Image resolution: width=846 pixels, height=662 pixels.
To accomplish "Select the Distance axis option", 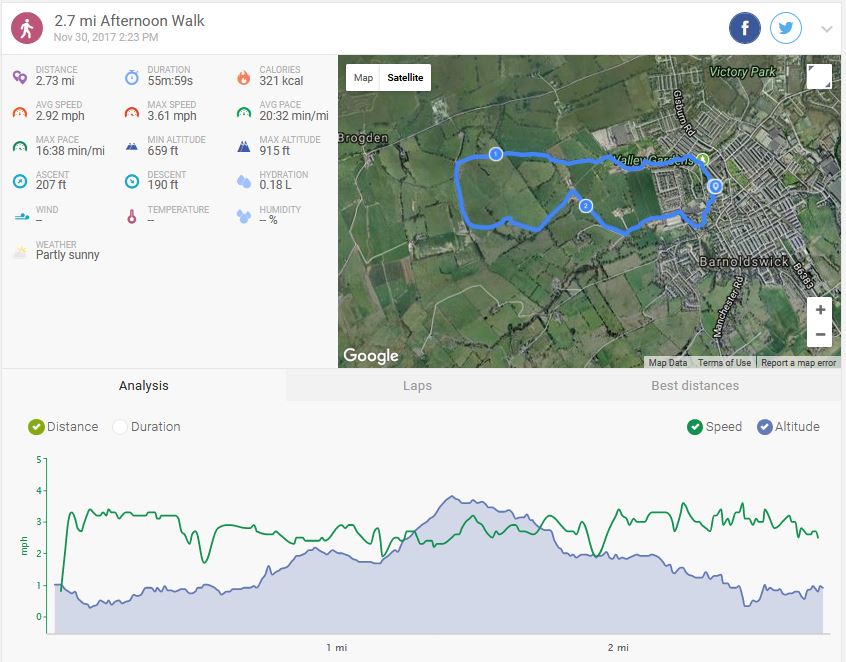I will [37, 427].
